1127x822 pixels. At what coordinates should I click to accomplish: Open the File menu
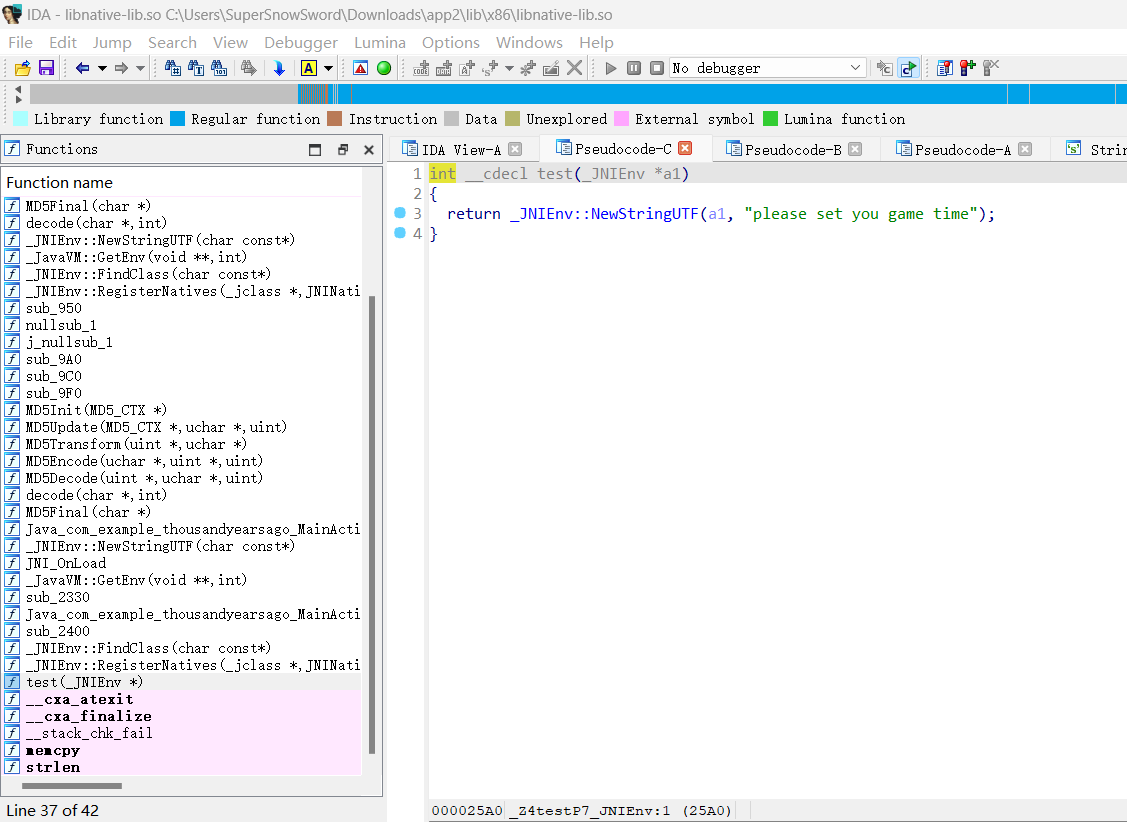pyautogui.click(x=21, y=42)
